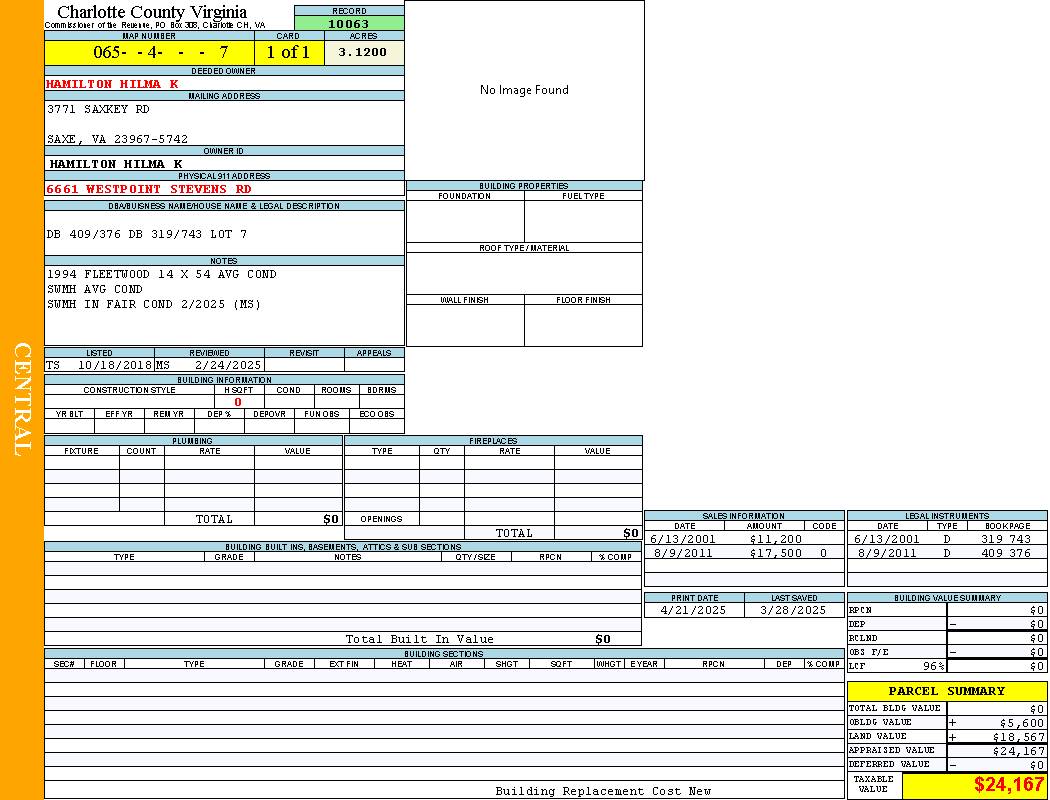The image size is (1050, 800).
Task: Select the land value $18,567
Action: pyautogui.click(x=1003, y=736)
